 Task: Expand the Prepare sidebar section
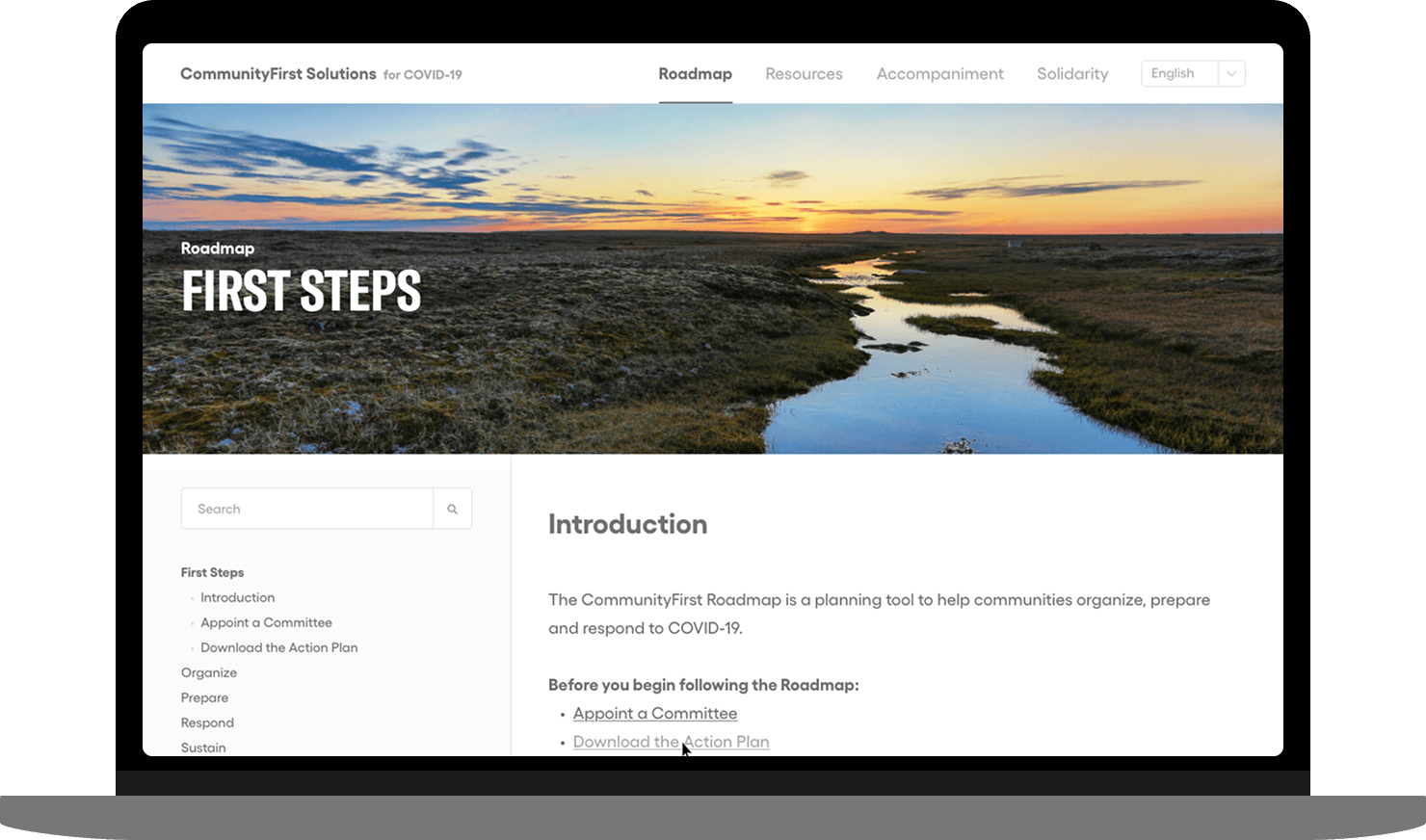[x=204, y=697]
